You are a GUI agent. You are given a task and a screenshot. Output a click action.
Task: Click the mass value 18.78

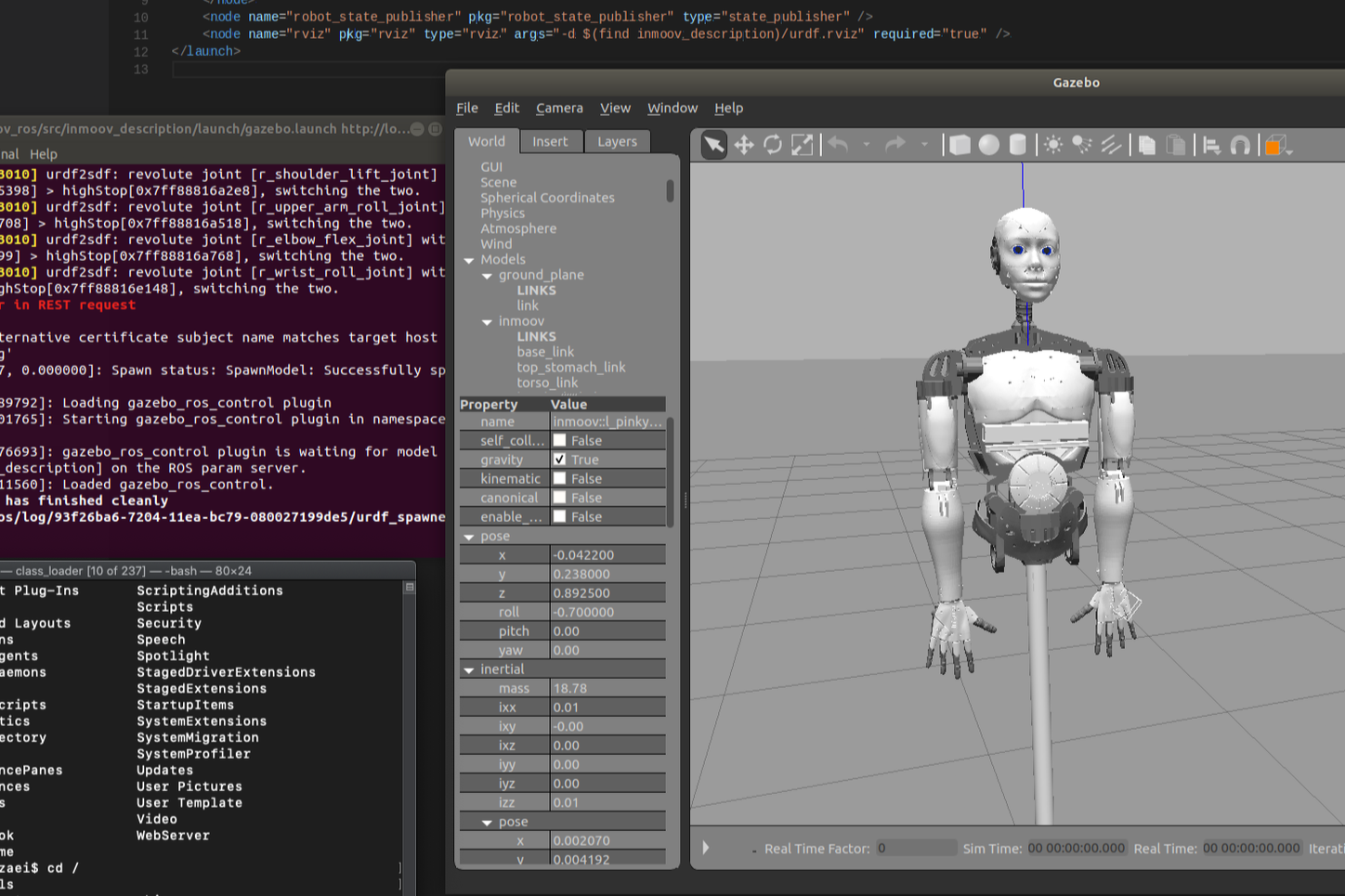coord(608,688)
